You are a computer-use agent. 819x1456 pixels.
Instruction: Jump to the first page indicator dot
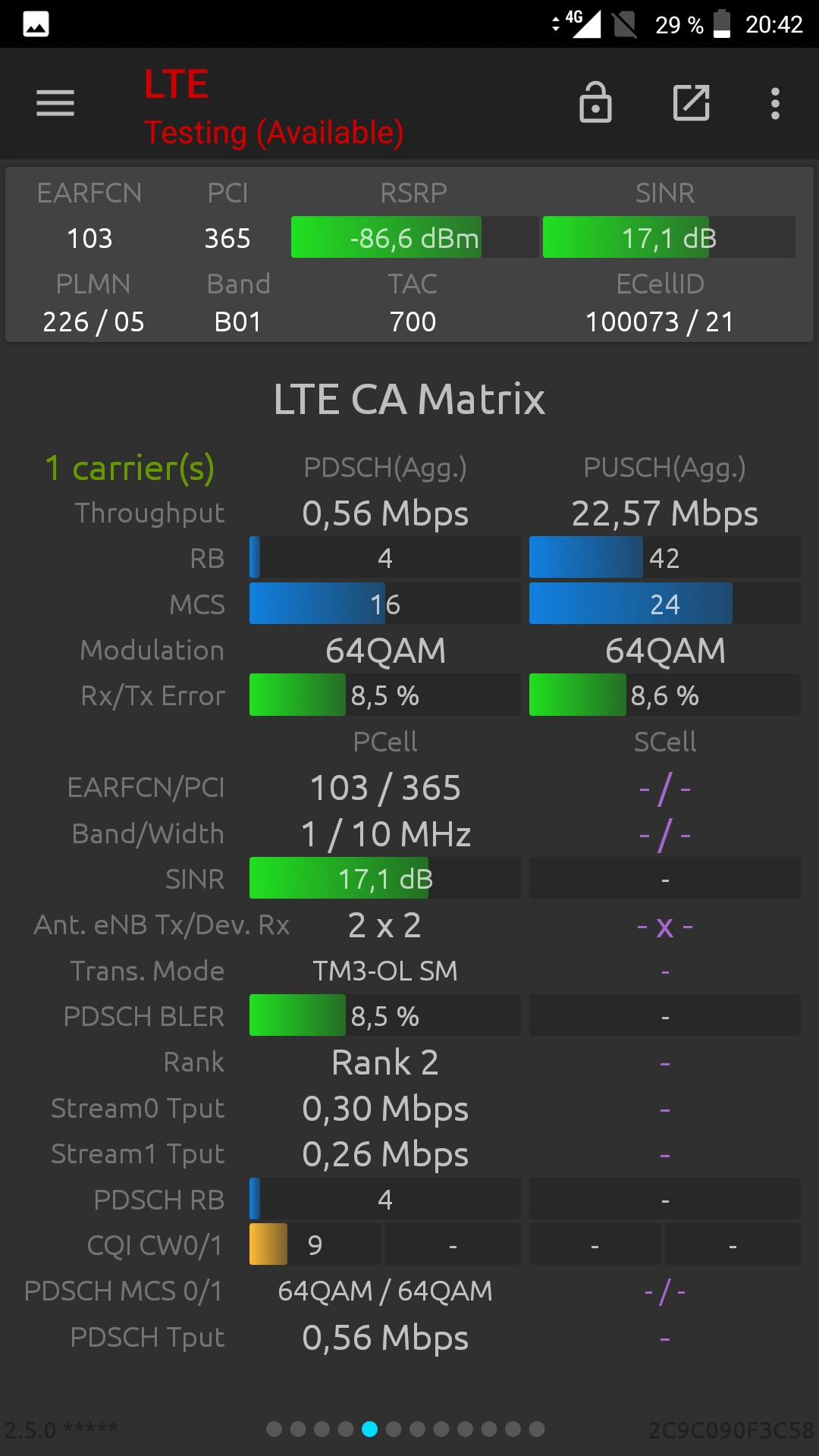(275, 1429)
